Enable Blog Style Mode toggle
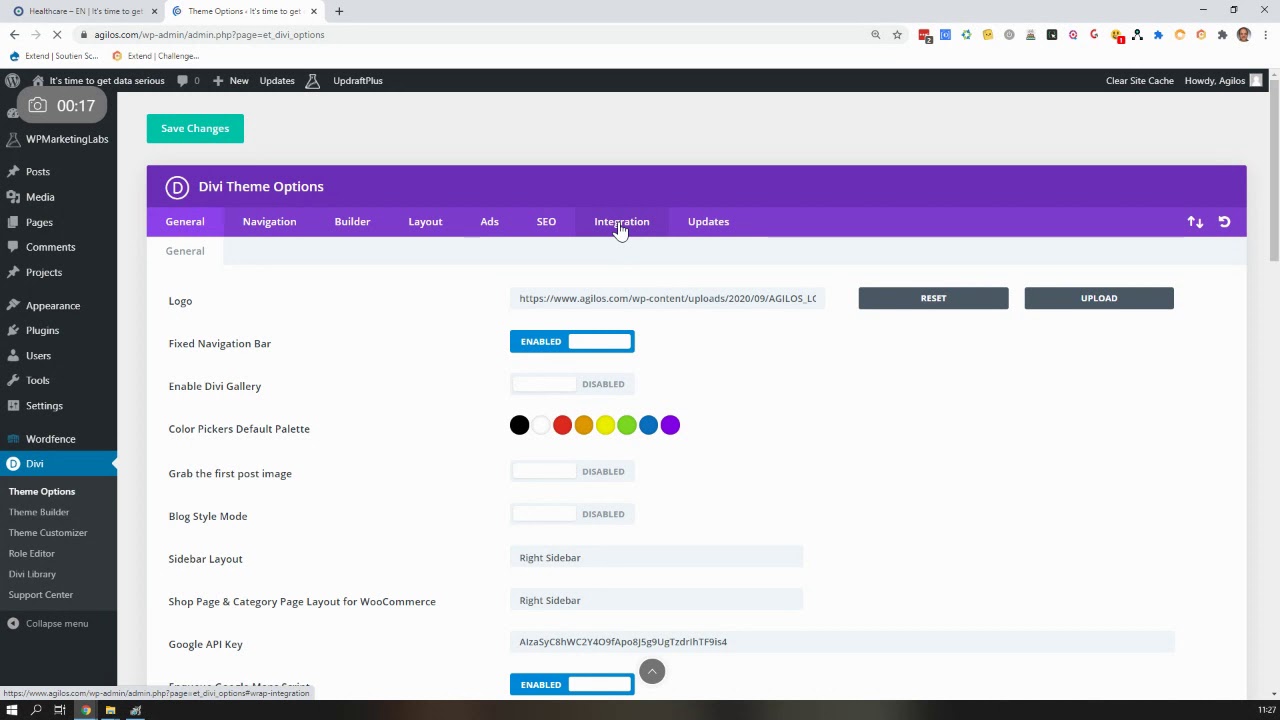 click(572, 514)
